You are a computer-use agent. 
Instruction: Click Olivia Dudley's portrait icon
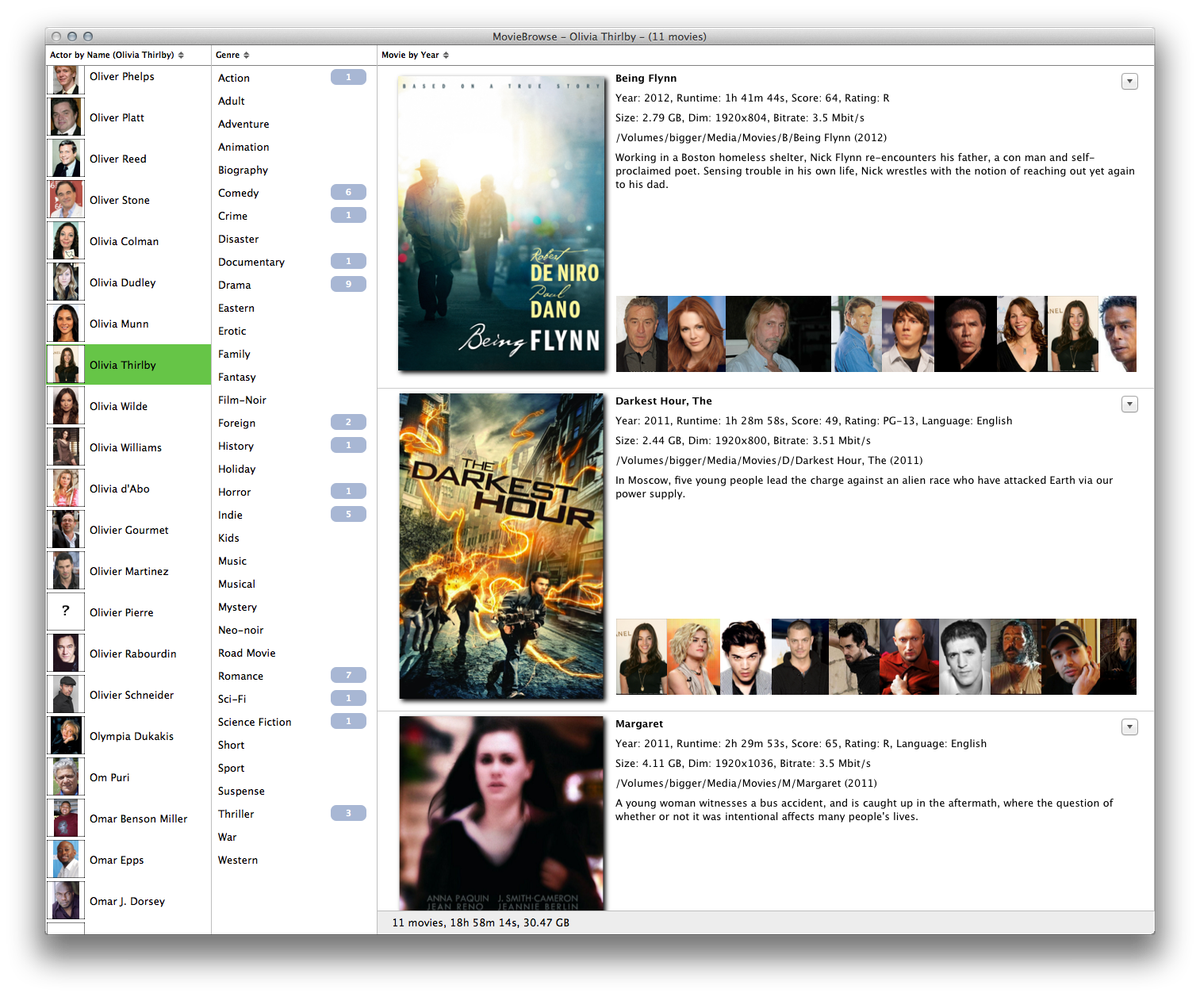(64, 281)
